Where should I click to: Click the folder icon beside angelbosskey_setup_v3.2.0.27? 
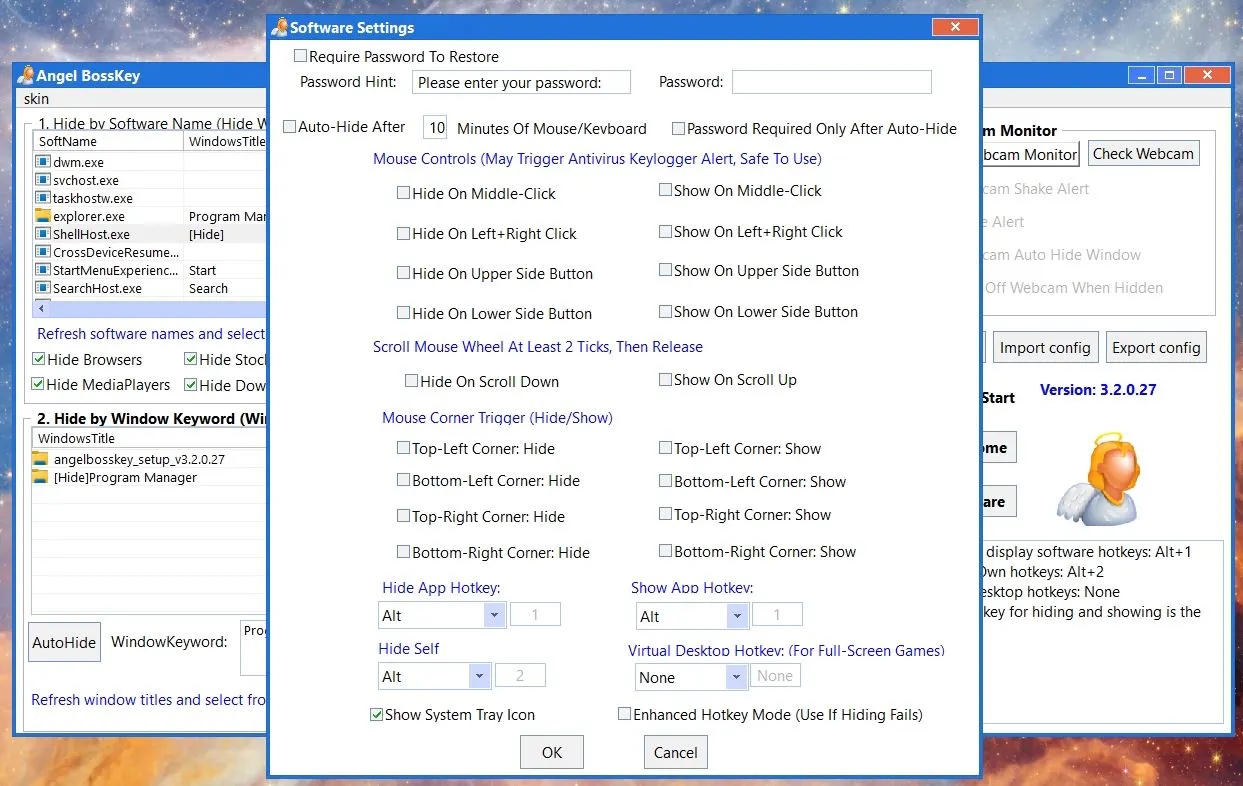point(40,459)
